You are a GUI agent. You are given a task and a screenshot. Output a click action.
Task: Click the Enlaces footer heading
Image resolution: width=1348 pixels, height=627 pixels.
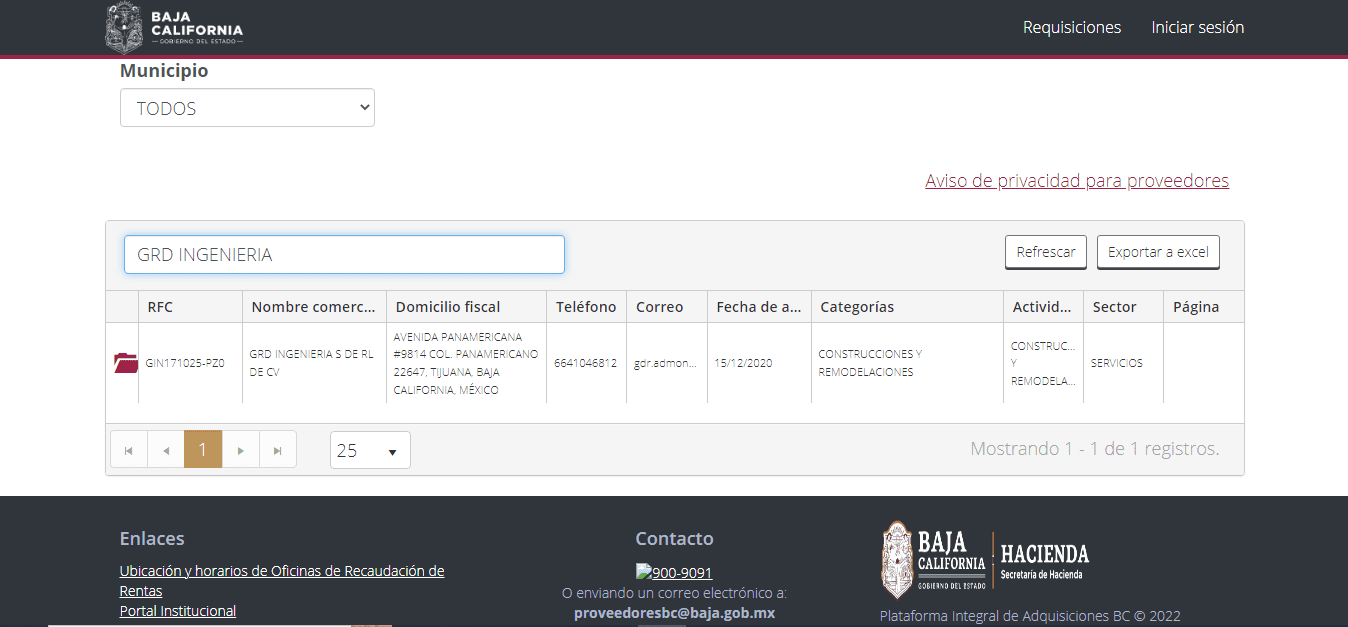click(x=152, y=538)
